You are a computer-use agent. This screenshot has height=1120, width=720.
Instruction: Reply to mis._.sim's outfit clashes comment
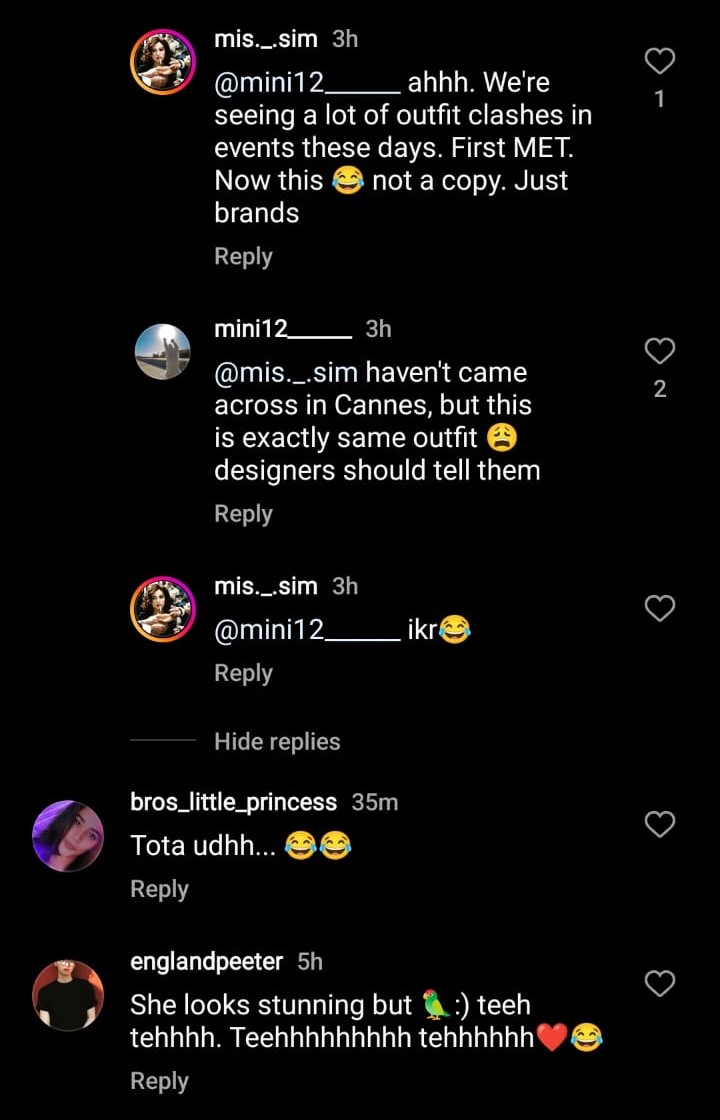tap(243, 257)
